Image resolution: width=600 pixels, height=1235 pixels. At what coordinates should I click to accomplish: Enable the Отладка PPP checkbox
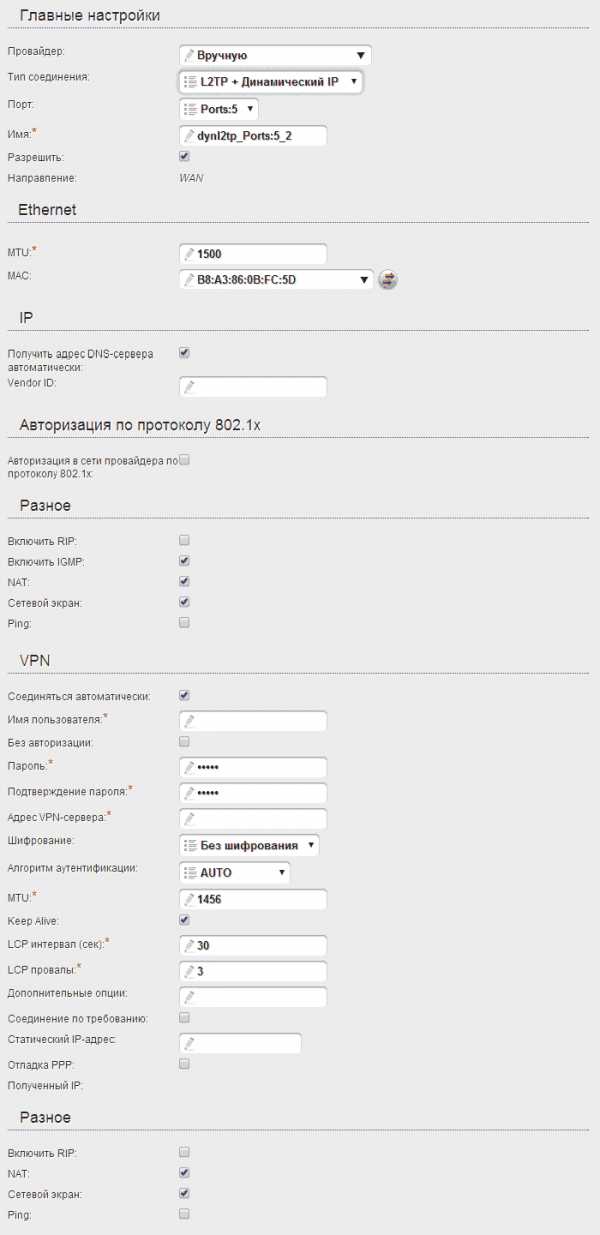(184, 1063)
